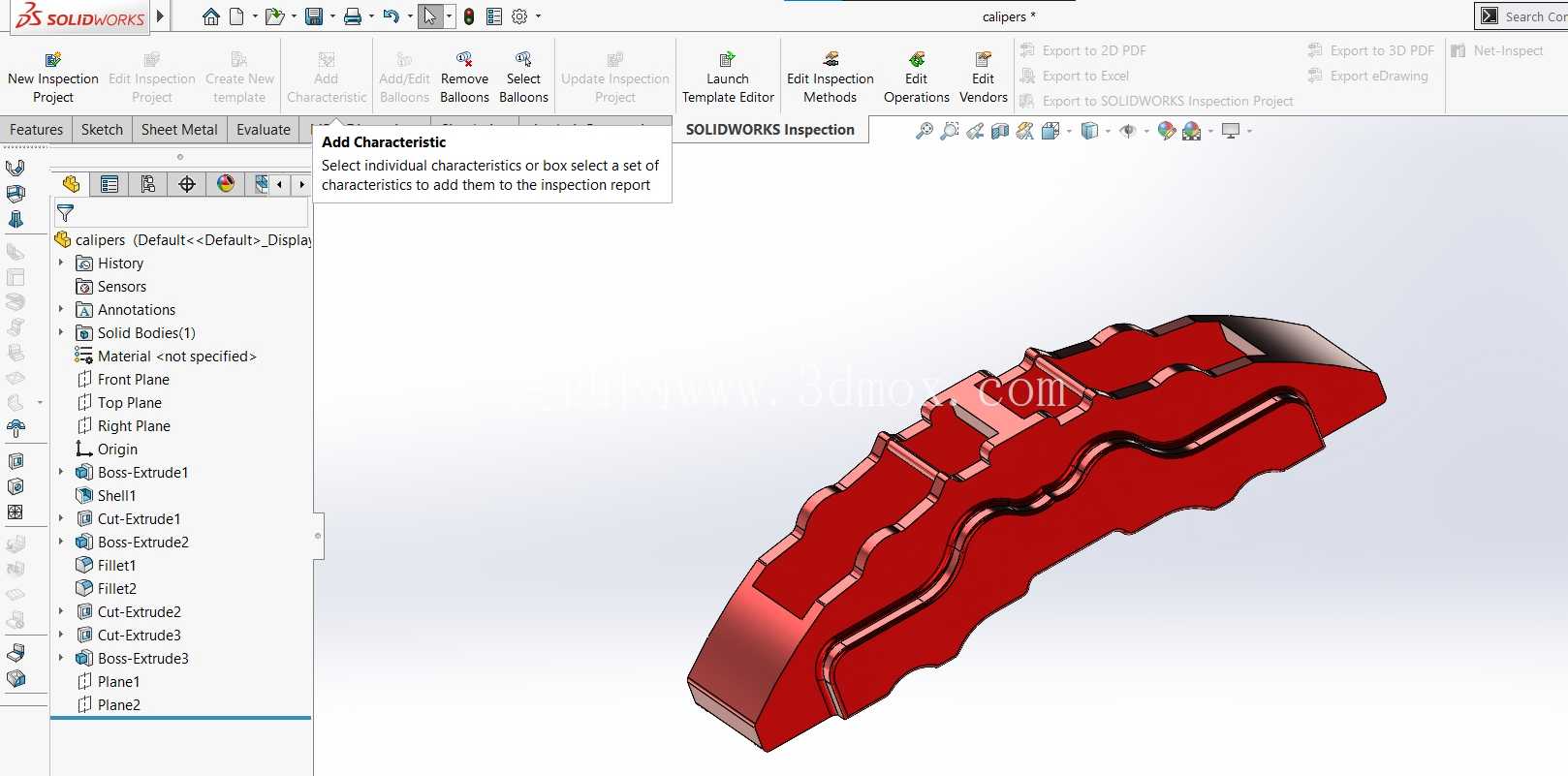The height and width of the screenshot is (776, 1568).
Task: Open the ConfigurationManager tab icon
Action: 148,184
